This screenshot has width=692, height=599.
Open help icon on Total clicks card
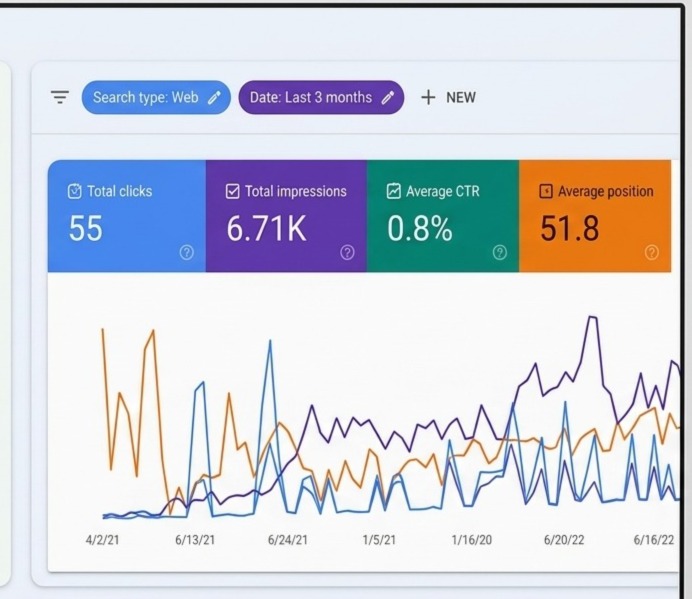(x=187, y=252)
